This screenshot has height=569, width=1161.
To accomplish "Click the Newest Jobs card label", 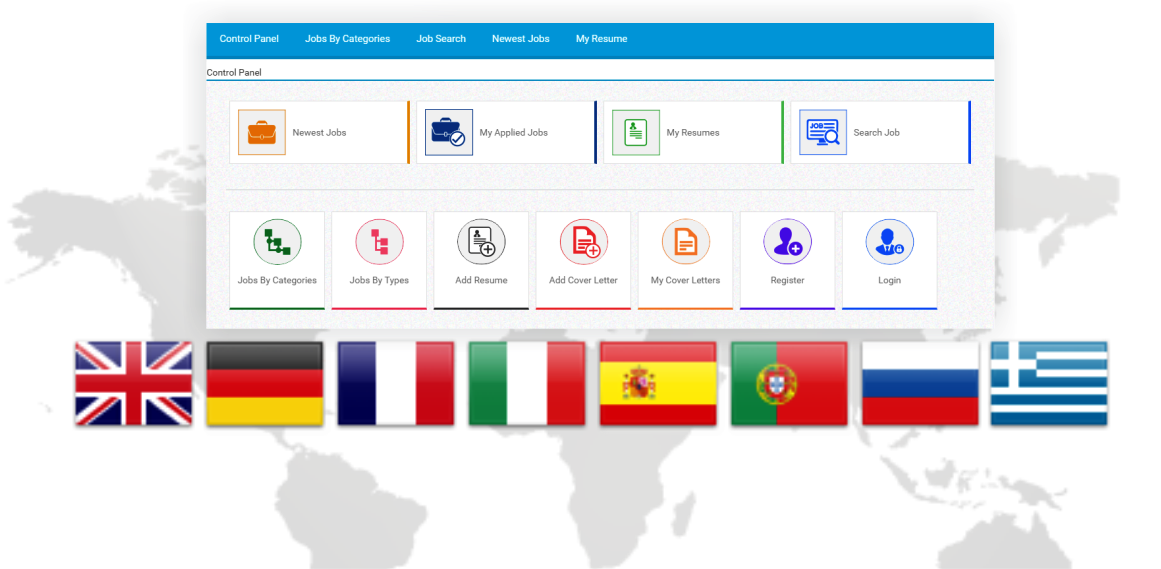I will pyautogui.click(x=319, y=133).
